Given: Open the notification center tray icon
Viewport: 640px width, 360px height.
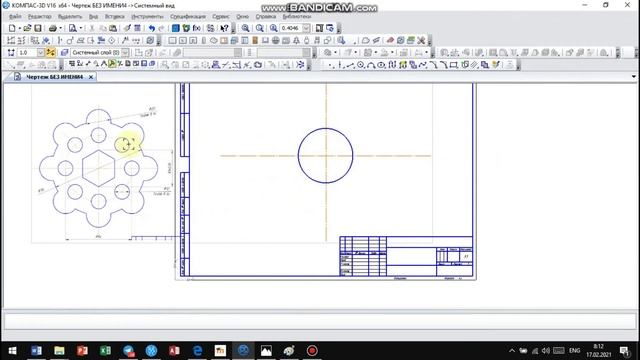Looking at the screenshot, I should 624,351.
